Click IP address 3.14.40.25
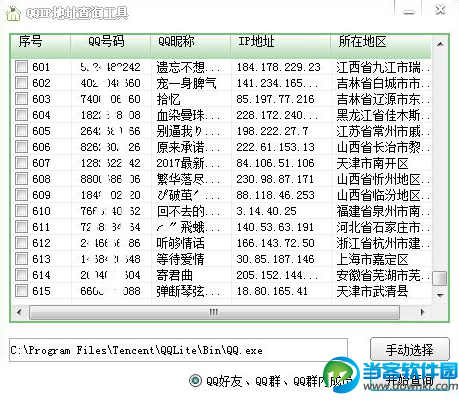Viewport: 459px width, 400px height. 266,211
